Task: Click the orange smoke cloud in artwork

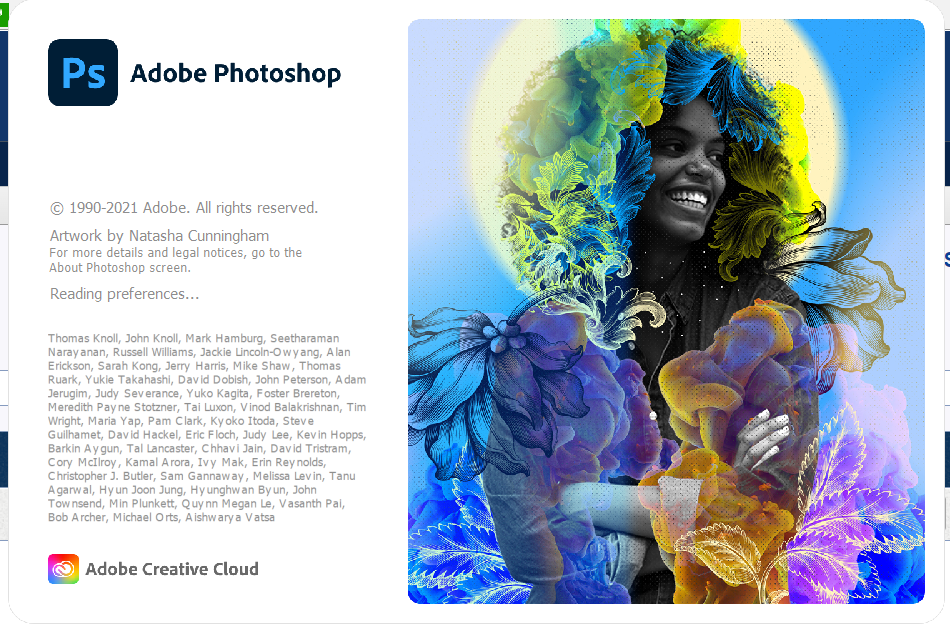Action: pos(727,388)
